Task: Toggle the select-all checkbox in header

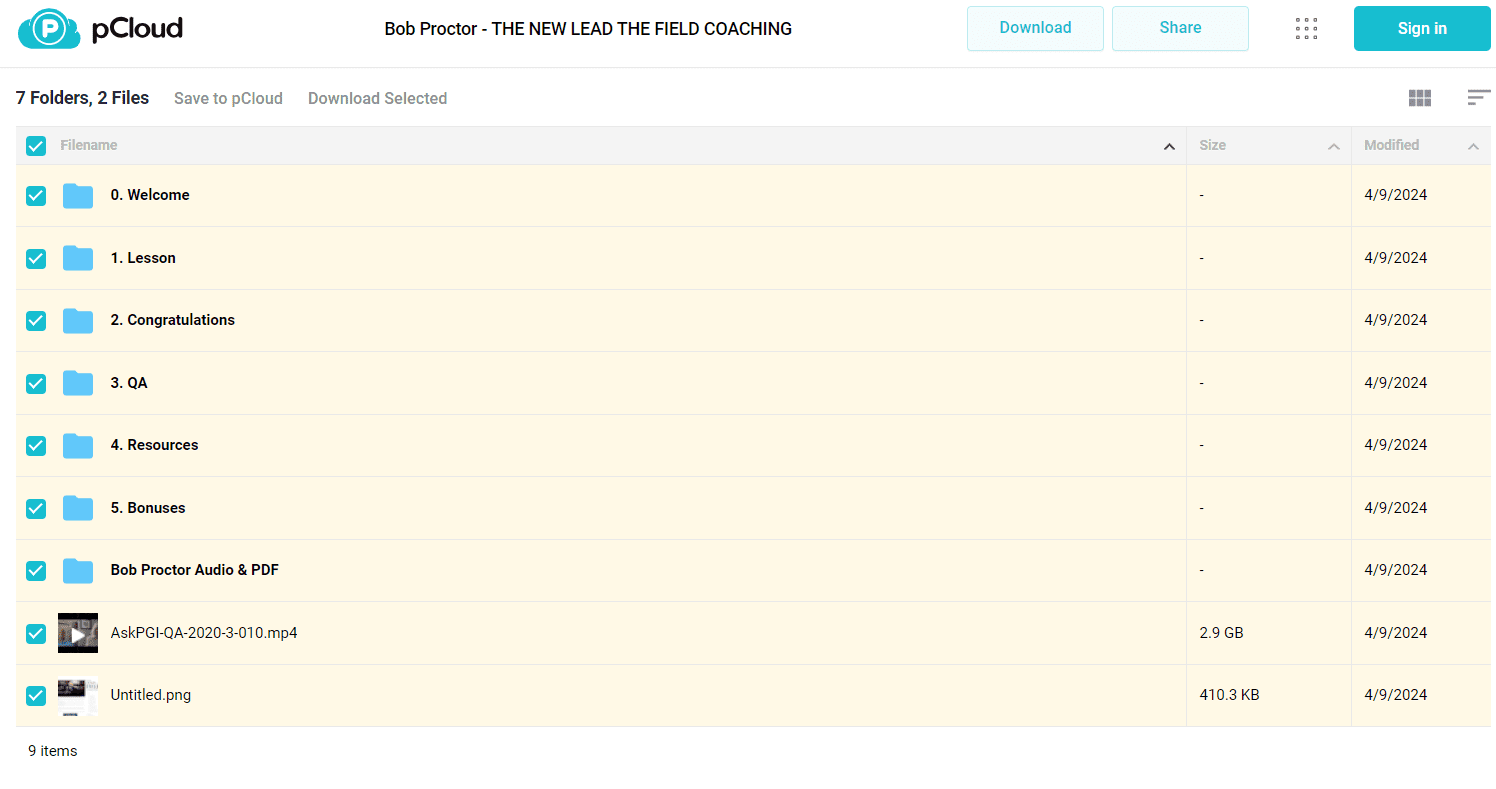Action: [x=36, y=146]
